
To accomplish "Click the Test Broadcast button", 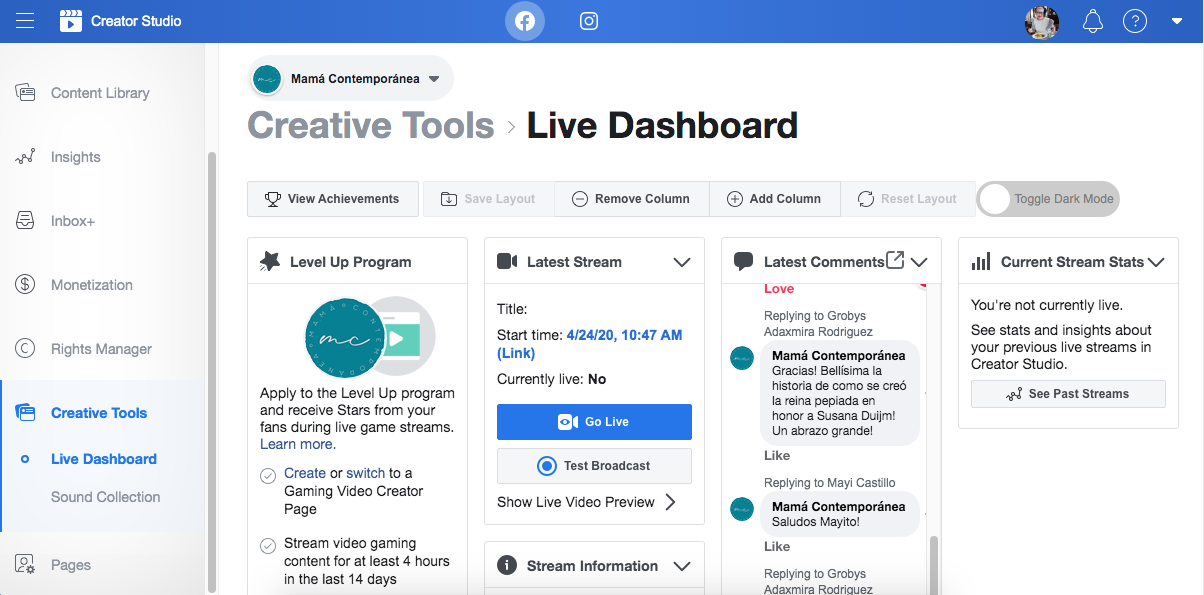I will coord(594,466).
